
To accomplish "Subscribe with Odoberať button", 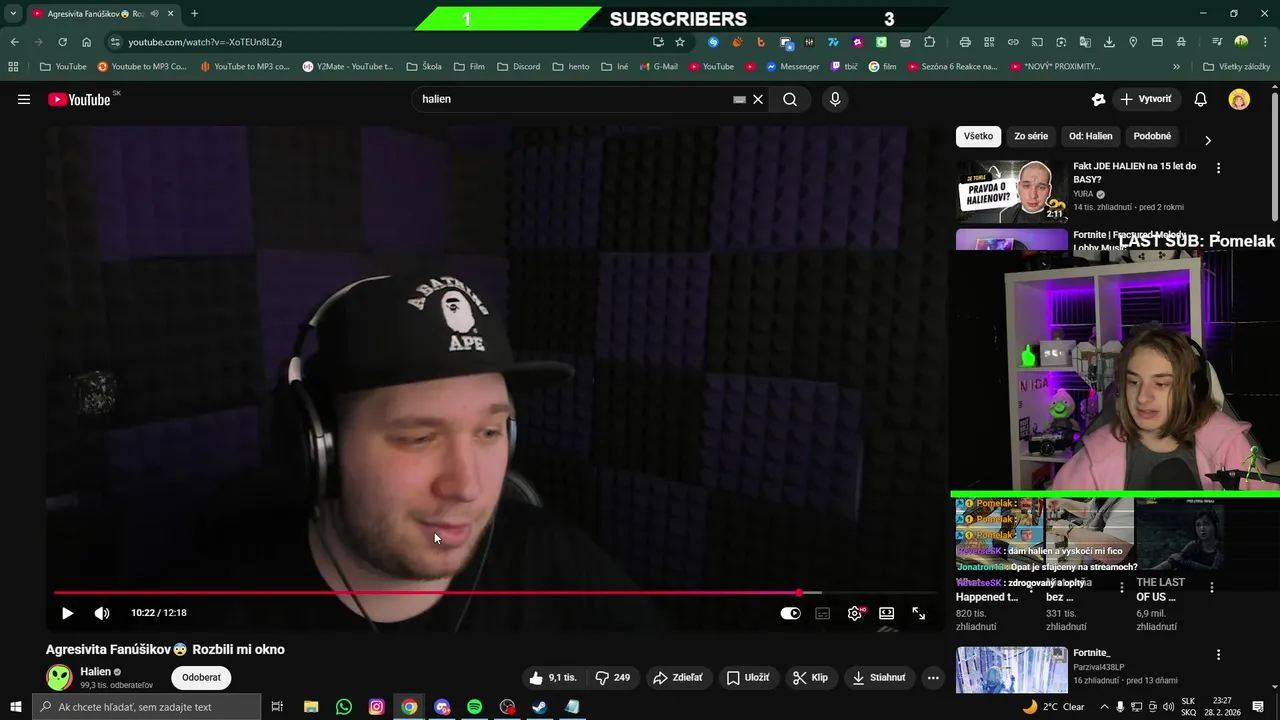I will click(201, 677).
